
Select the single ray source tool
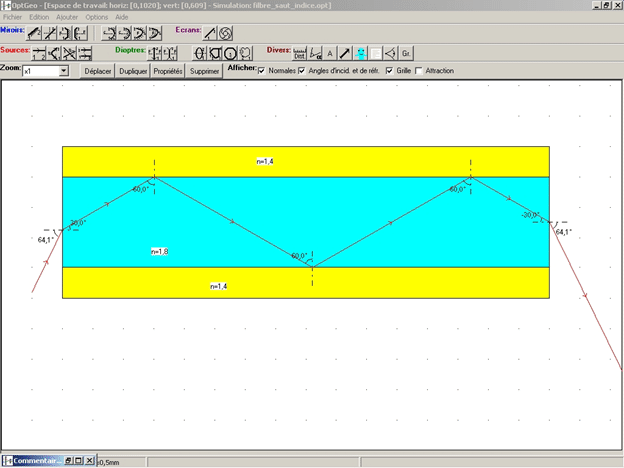click(x=39, y=53)
